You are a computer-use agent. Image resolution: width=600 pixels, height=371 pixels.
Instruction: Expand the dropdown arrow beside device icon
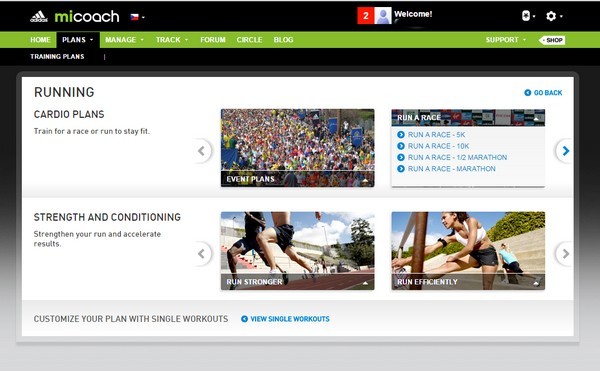coord(534,16)
